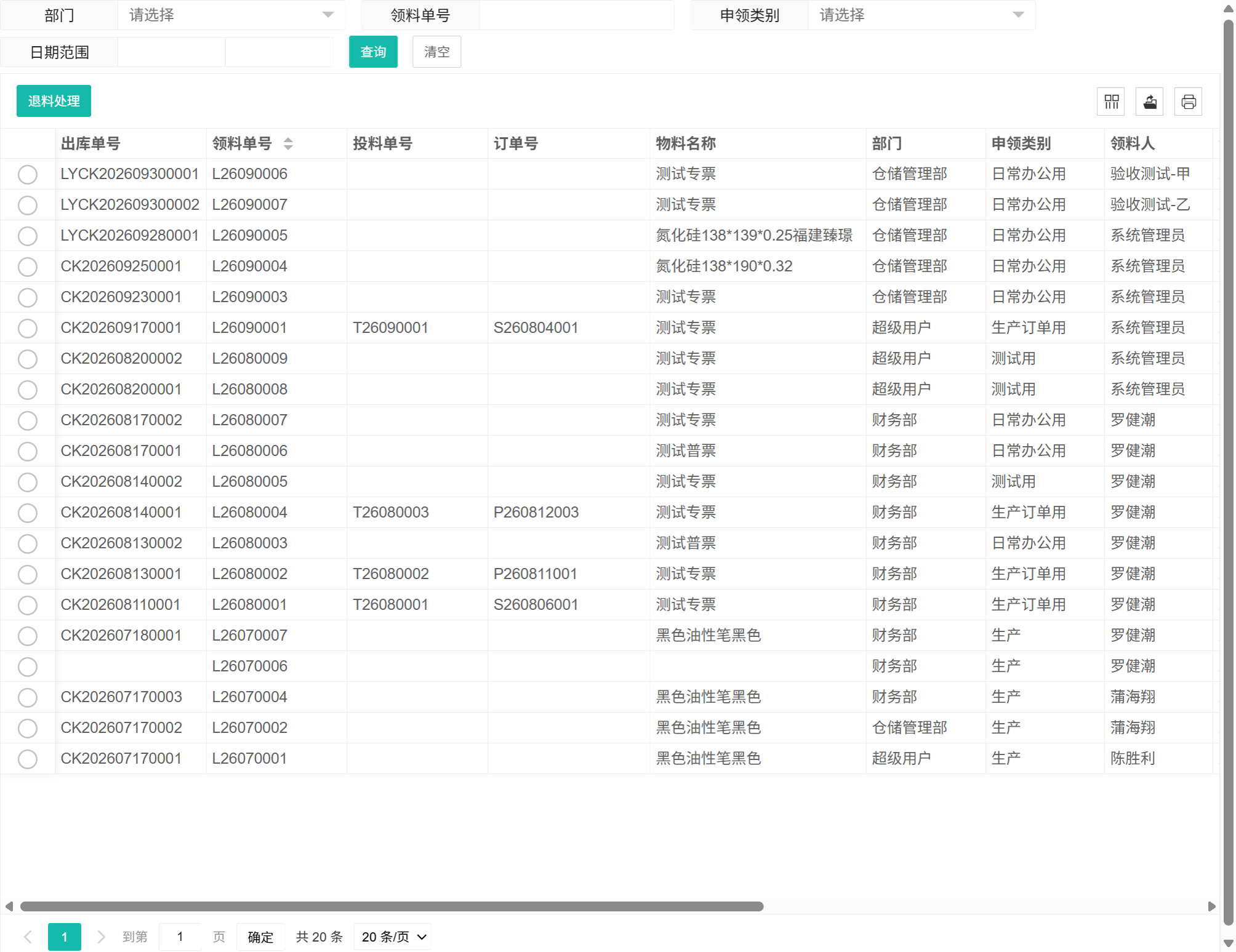This screenshot has height=952, width=1236.
Task: Click the print table icon
Action: pyautogui.click(x=1188, y=102)
